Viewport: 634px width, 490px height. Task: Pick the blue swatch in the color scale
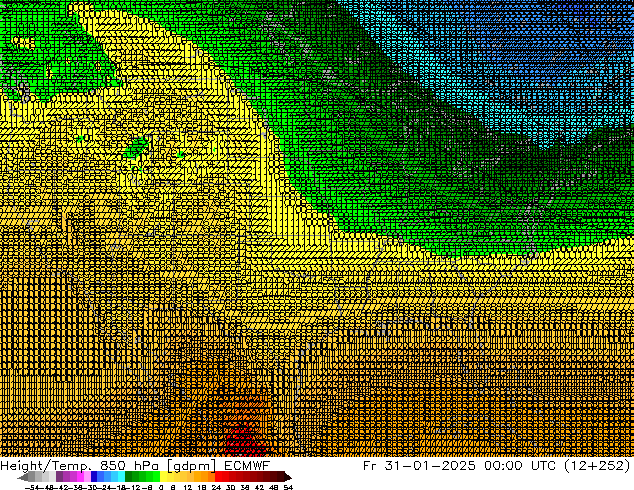(100, 477)
